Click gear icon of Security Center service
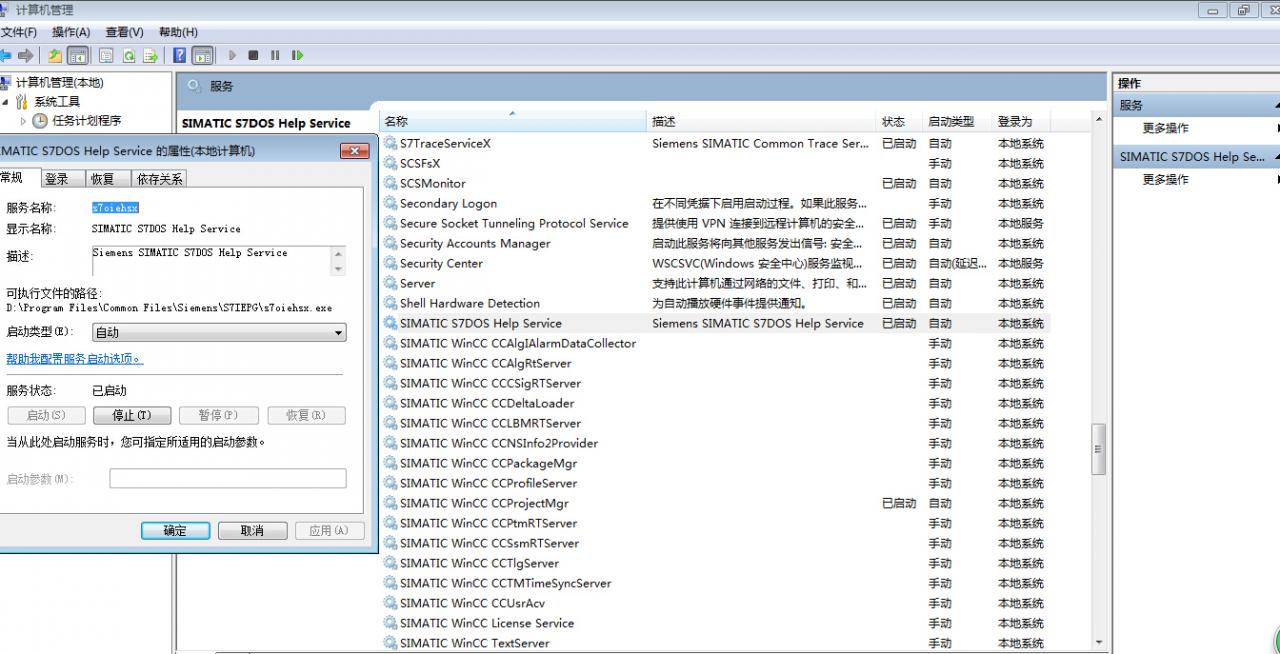This screenshot has height=654, width=1280. click(390, 263)
